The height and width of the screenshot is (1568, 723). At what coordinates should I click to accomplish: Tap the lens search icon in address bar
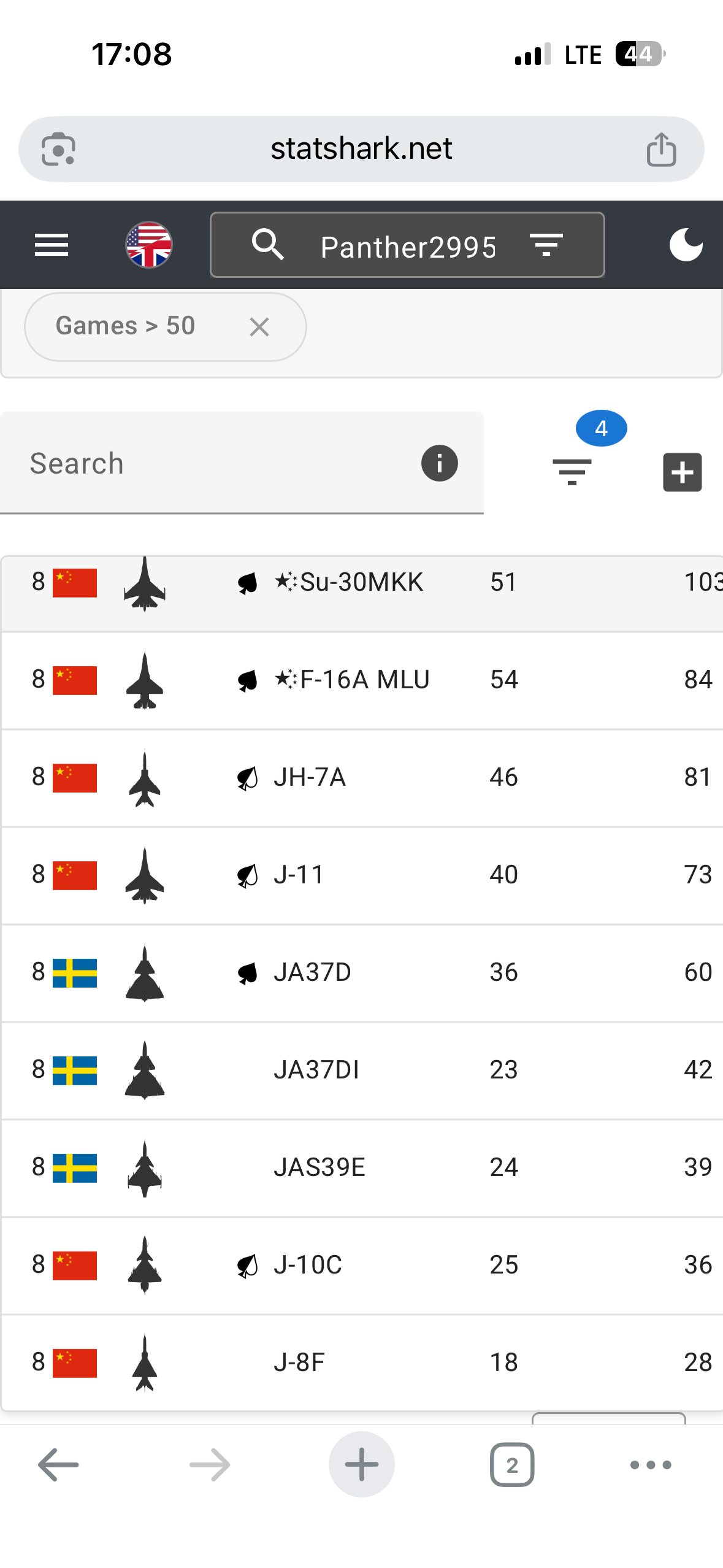[x=58, y=149]
